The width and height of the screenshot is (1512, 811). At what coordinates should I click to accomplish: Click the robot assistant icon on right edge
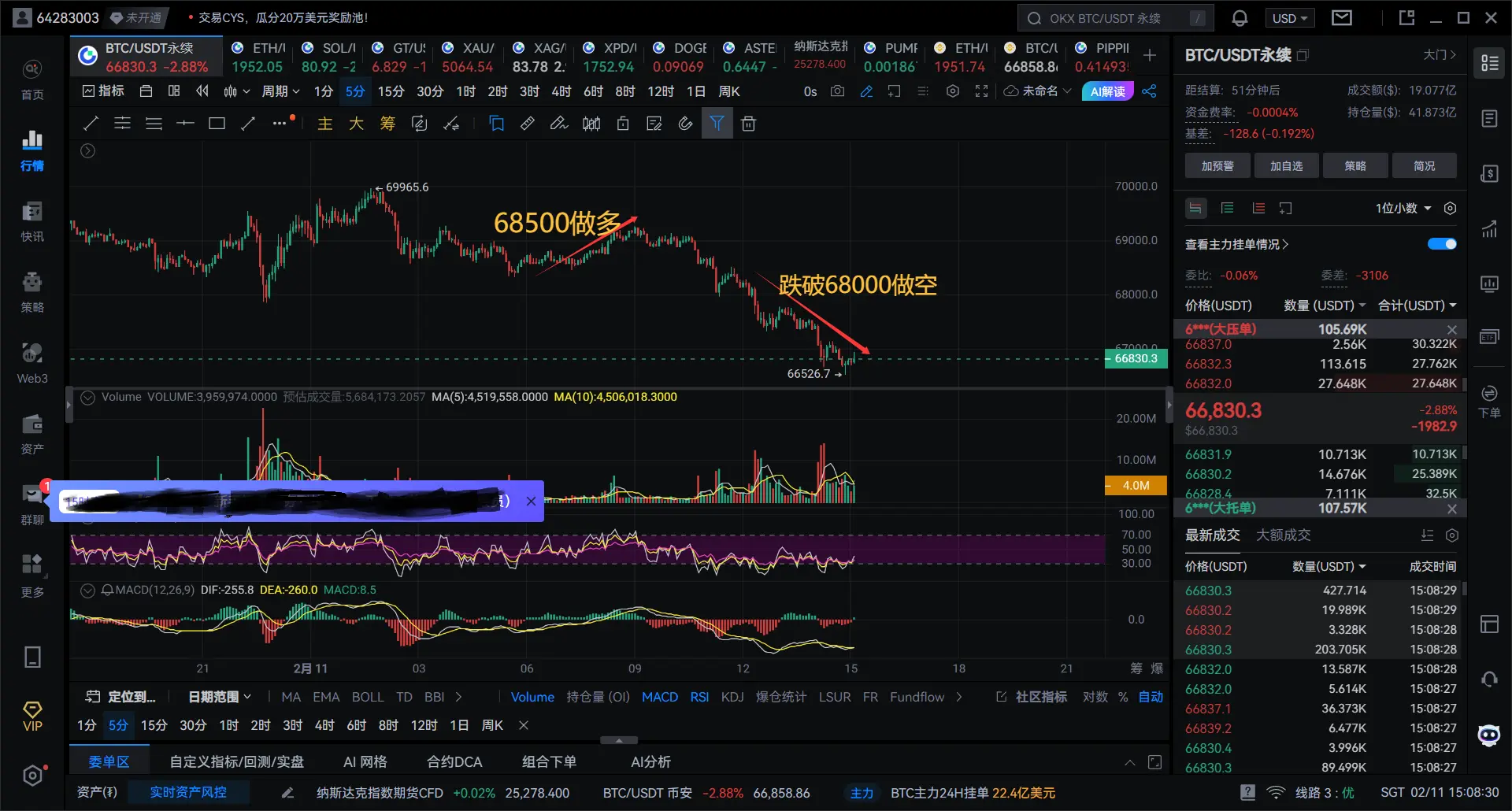pyautogui.click(x=1489, y=735)
